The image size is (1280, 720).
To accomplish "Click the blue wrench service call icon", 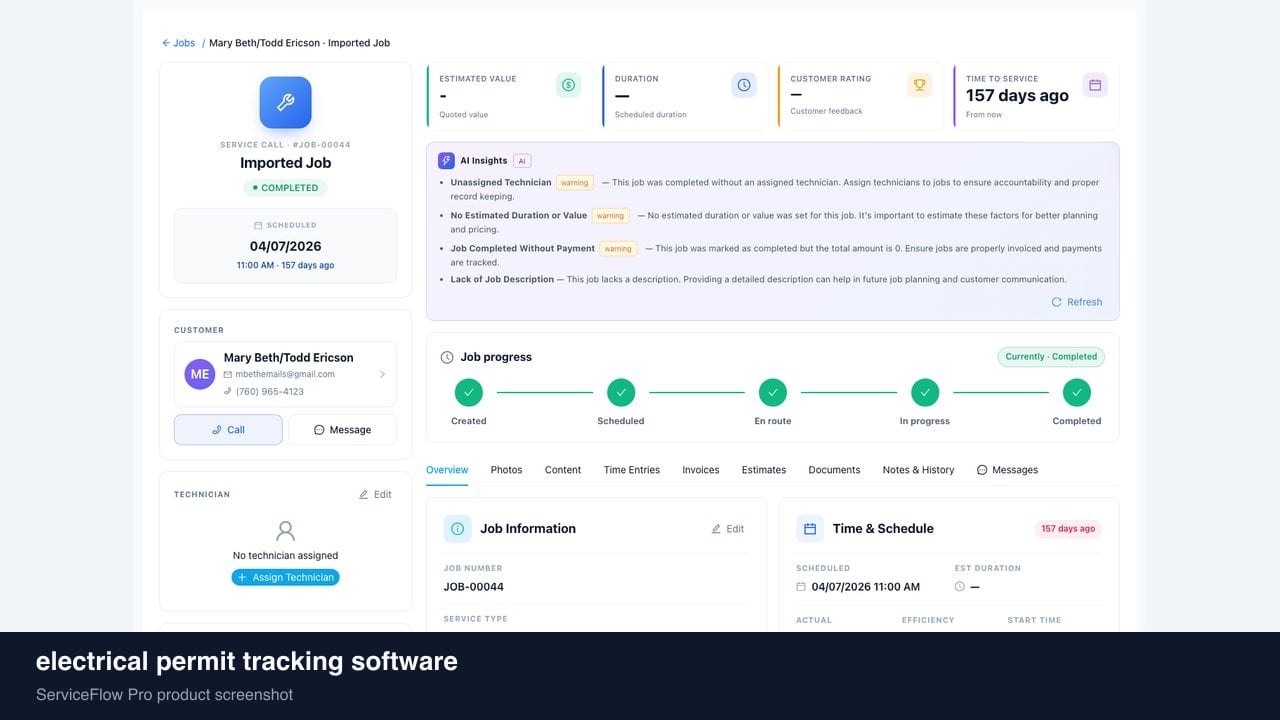I will coord(285,102).
